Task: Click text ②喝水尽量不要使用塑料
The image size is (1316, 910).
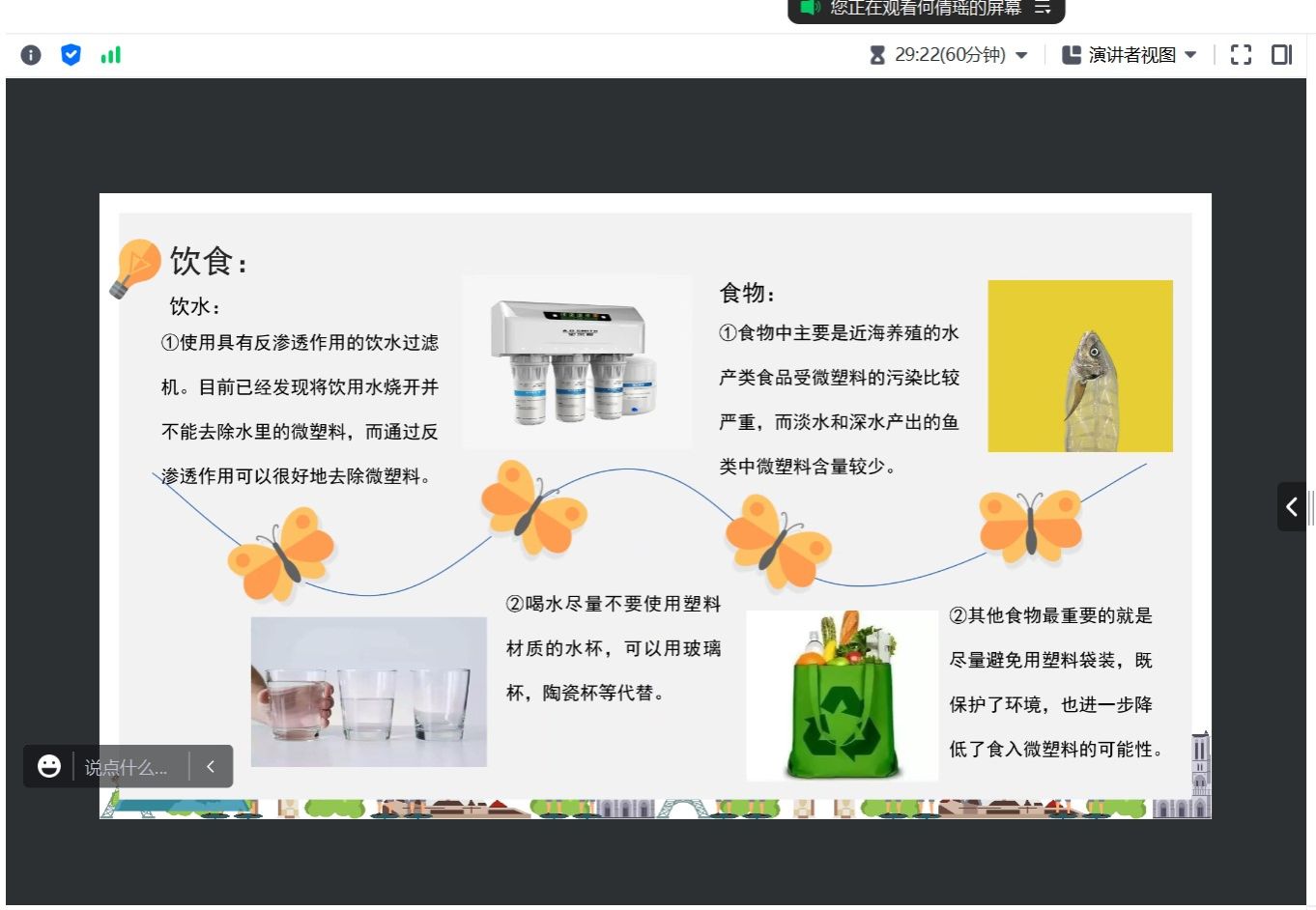Action: tap(614, 604)
